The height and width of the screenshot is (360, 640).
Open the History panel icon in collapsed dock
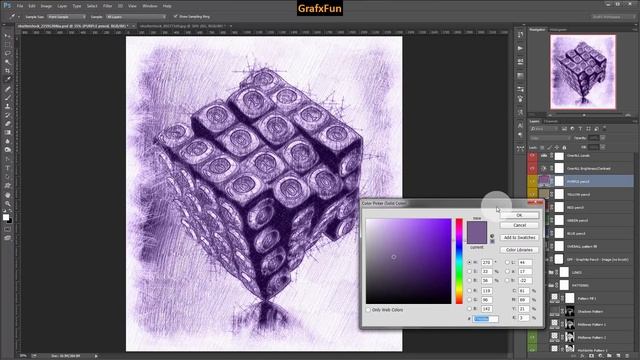tap(520, 35)
